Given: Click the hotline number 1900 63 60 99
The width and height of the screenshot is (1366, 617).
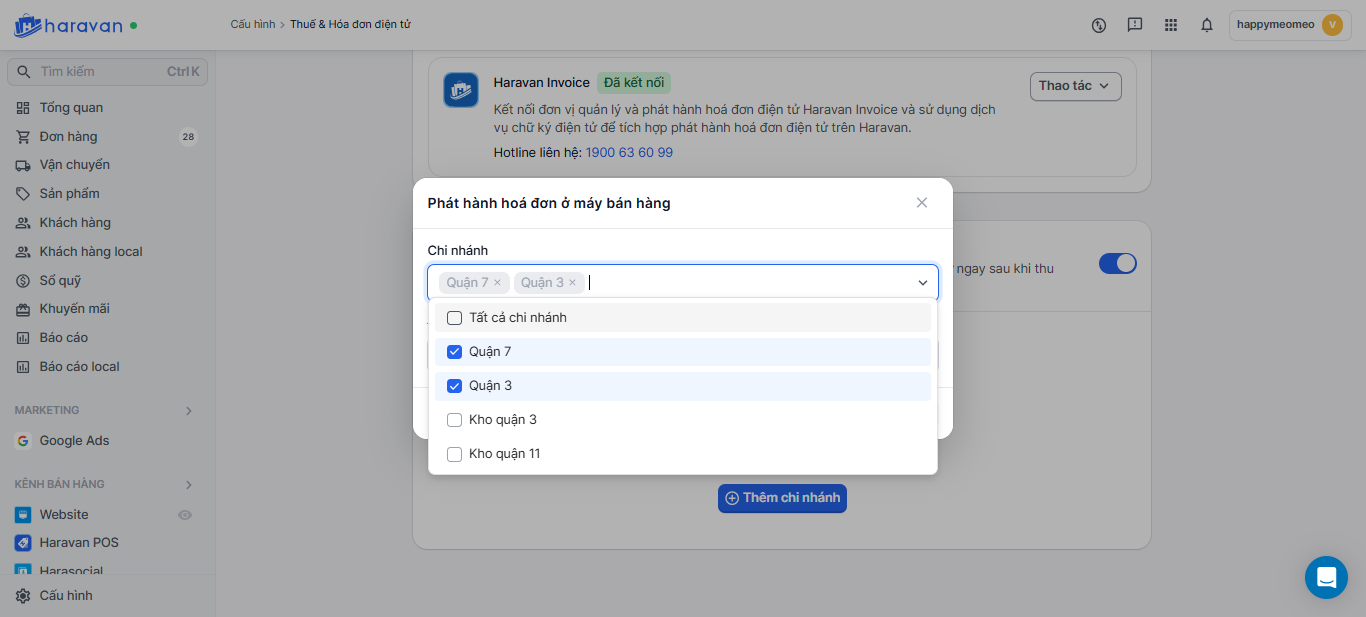Looking at the screenshot, I should click(629, 153).
